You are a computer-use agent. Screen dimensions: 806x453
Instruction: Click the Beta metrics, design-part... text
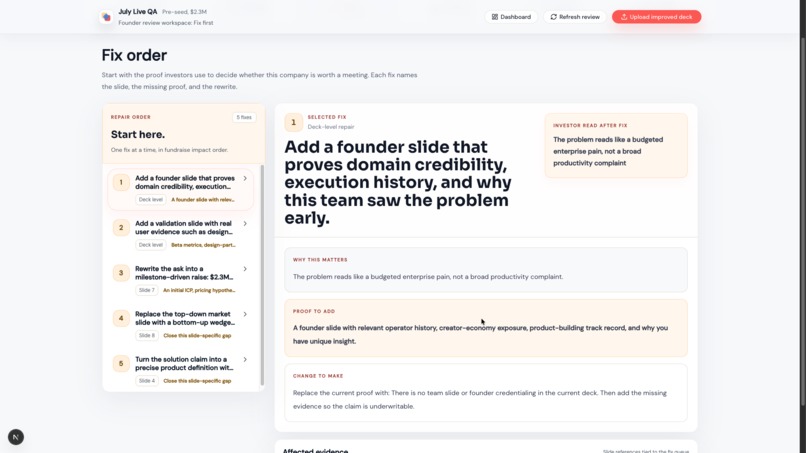pyautogui.click(x=203, y=245)
